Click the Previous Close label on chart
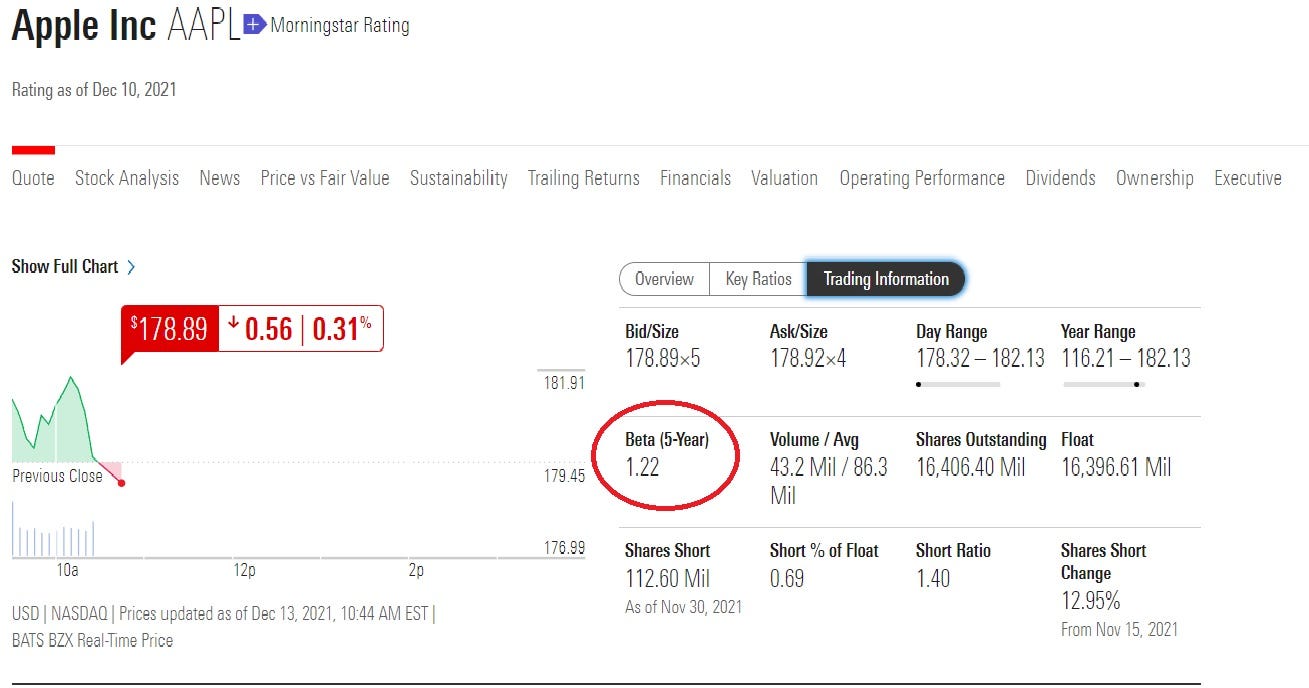Viewport: 1309px width, 688px height. [57, 476]
